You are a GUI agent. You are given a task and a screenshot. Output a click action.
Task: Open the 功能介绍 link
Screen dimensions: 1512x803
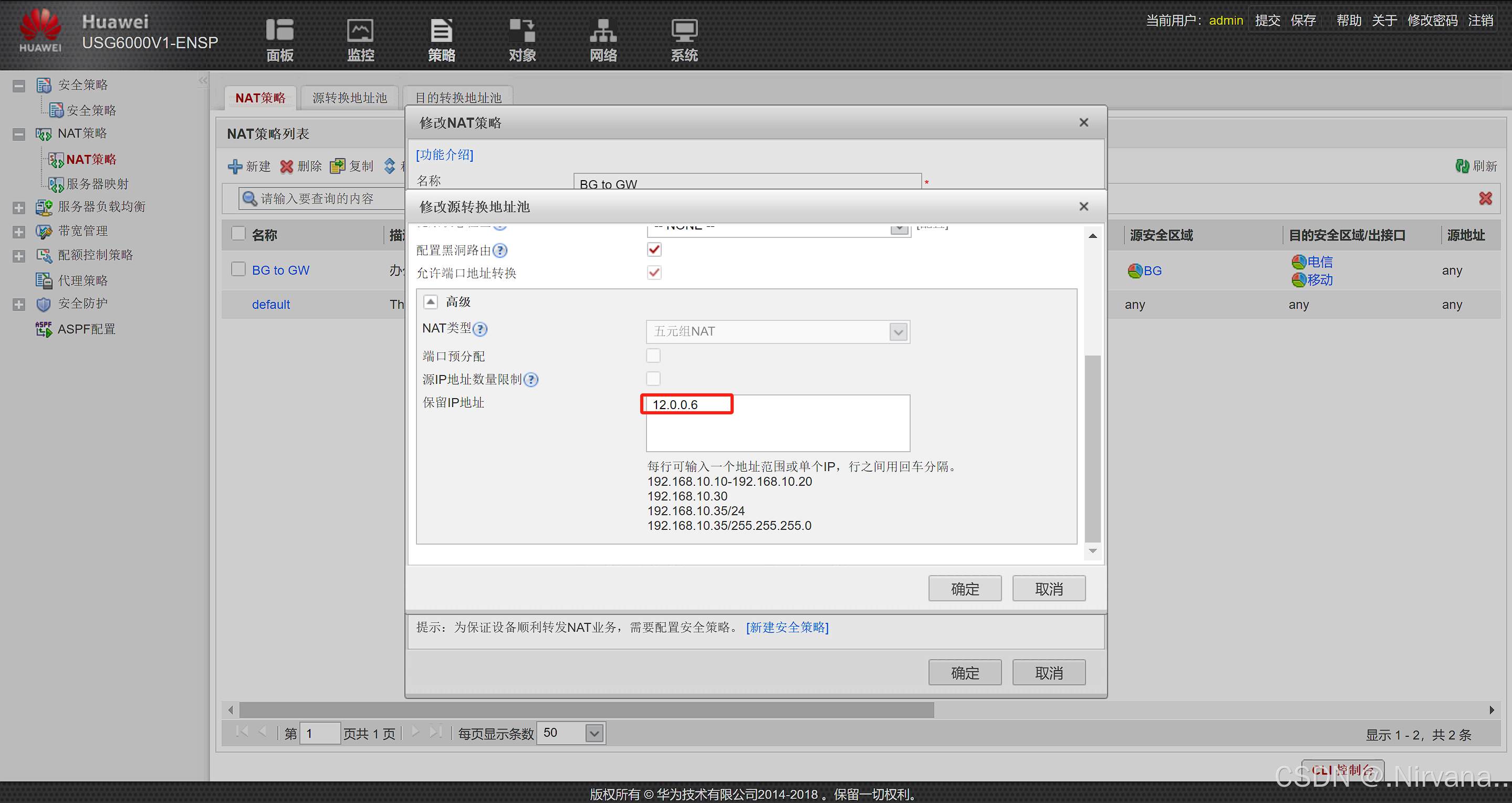[444, 154]
